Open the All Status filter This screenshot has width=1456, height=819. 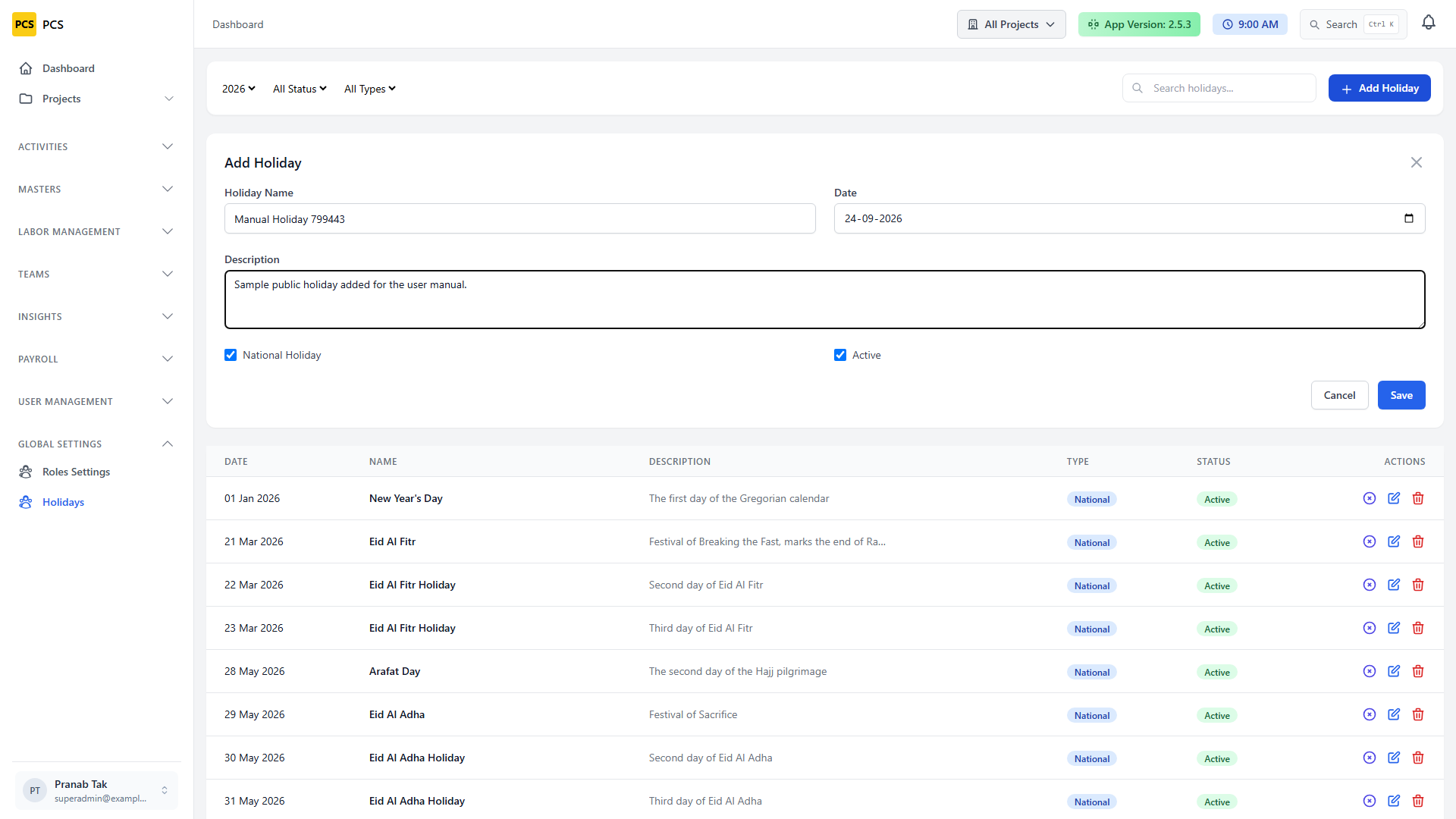(300, 89)
